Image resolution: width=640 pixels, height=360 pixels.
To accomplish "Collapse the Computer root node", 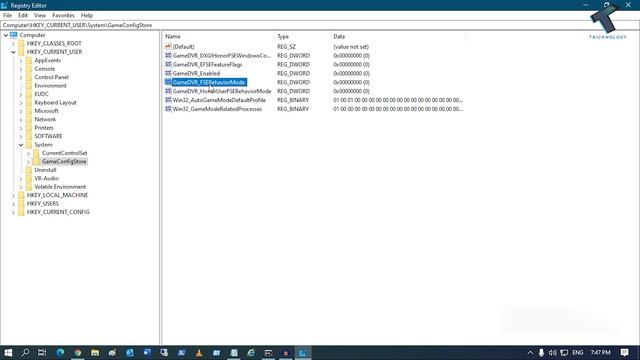I will coord(6,35).
